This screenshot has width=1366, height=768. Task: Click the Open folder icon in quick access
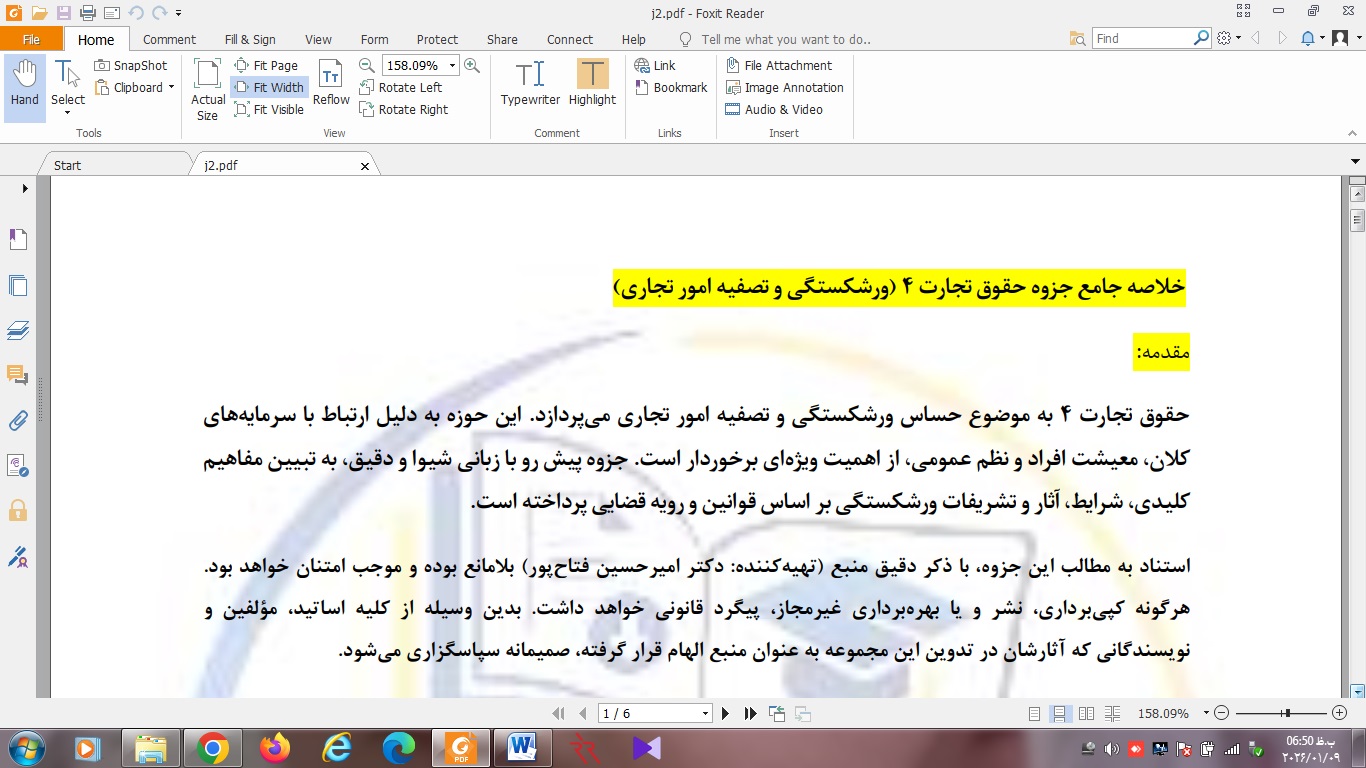tap(39, 13)
